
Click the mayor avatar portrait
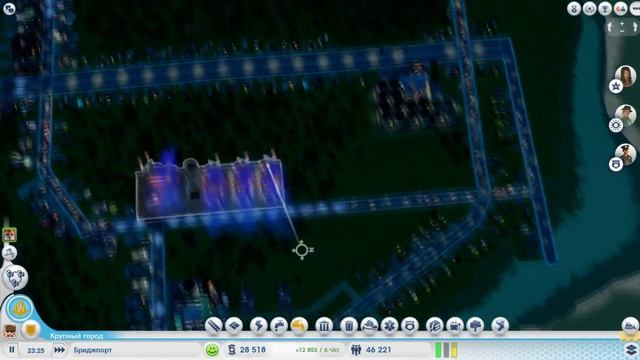(10, 330)
